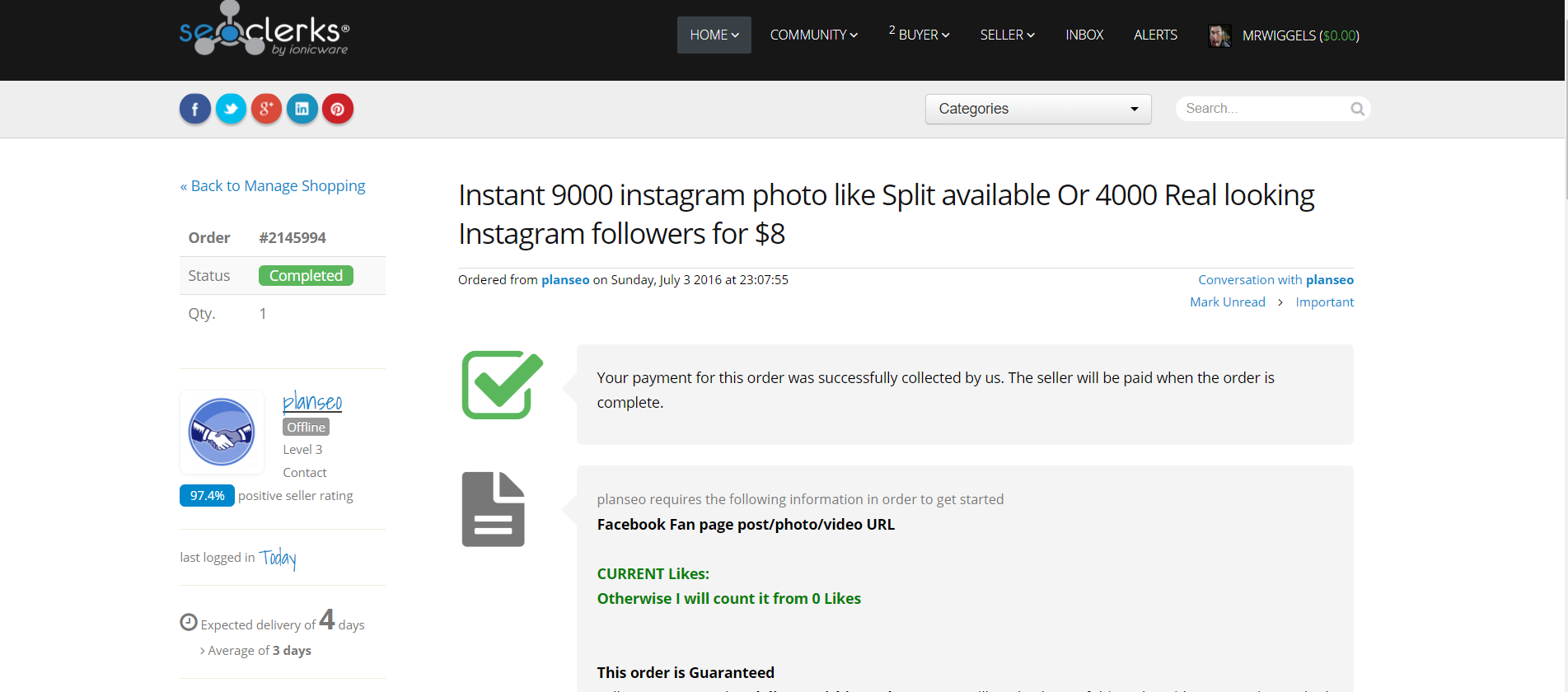This screenshot has width=1568, height=692.
Task: Click the Facebook share icon
Action: click(195, 109)
